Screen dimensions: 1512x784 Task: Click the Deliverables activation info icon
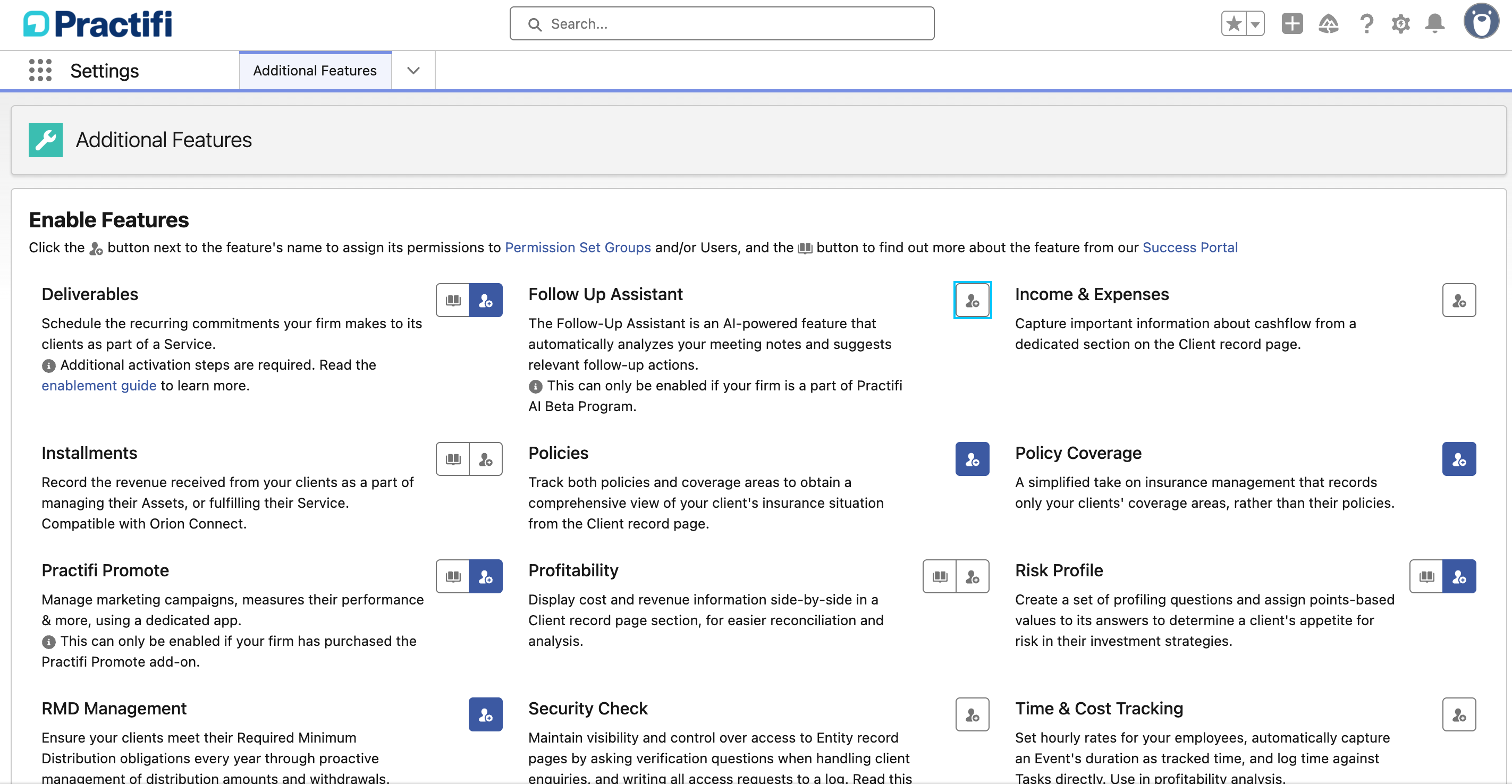[x=49, y=365]
